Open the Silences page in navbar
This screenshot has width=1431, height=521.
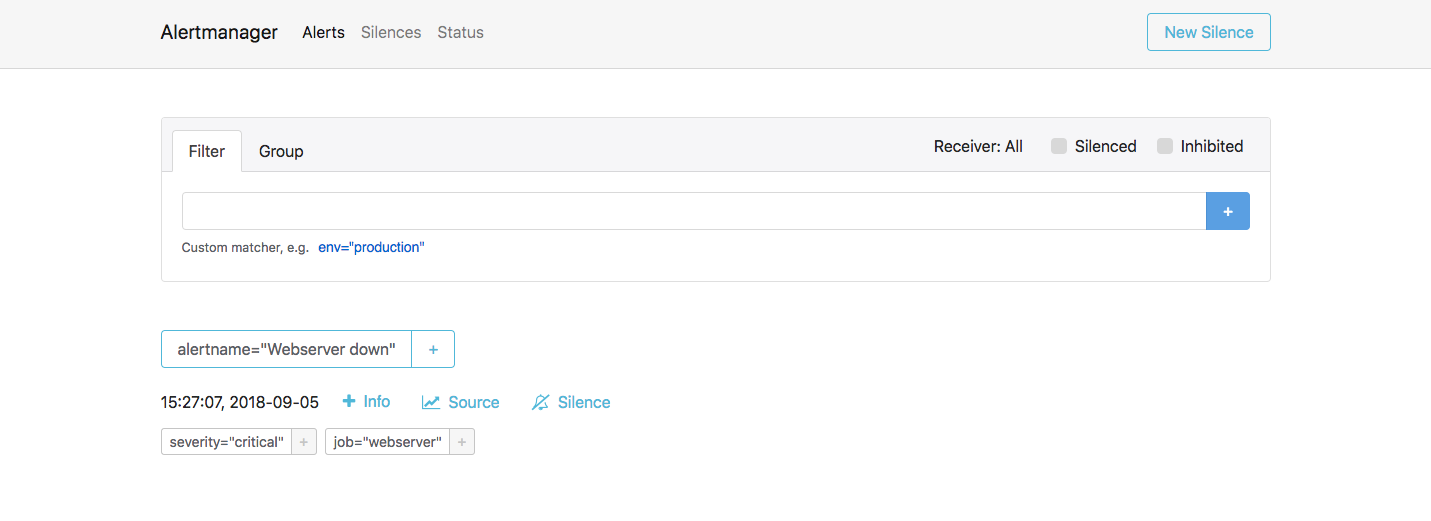pos(391,32)
